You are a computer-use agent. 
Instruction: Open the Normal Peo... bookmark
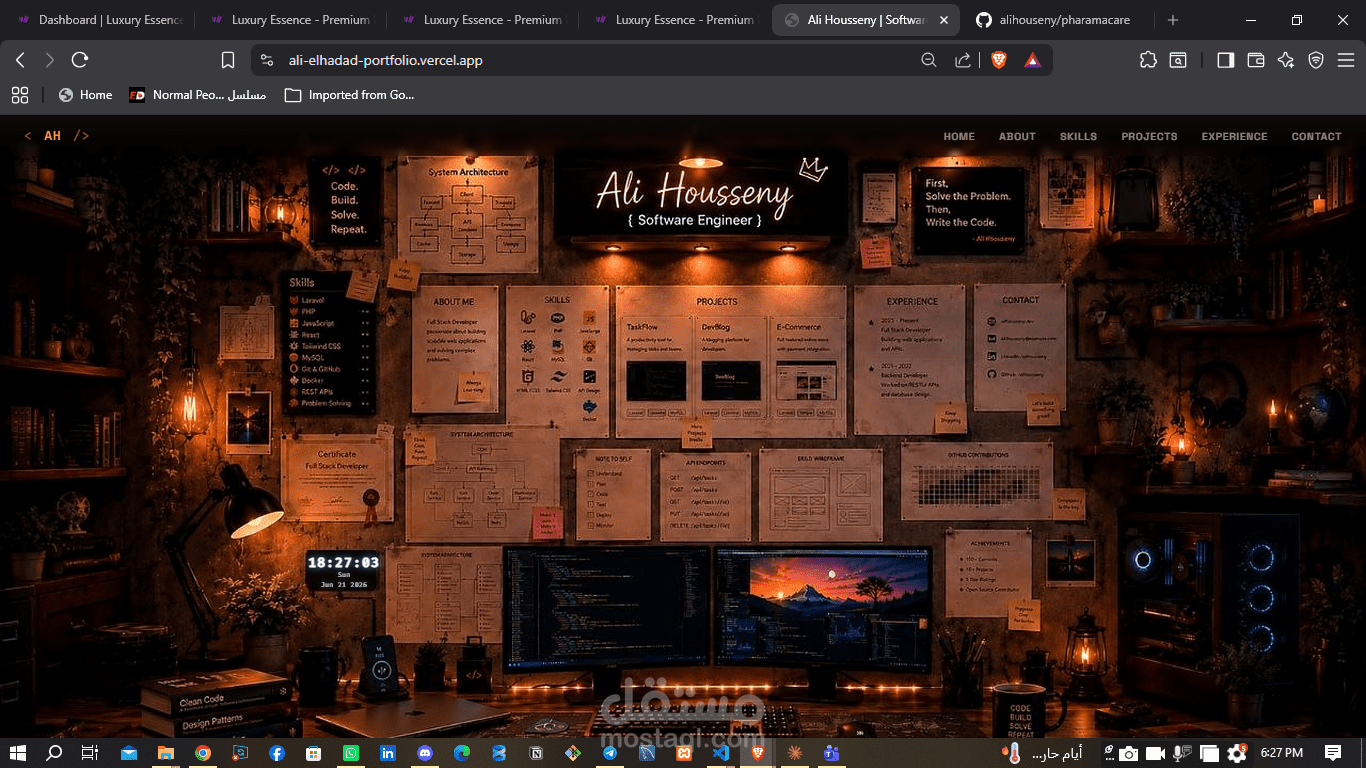pos(197,95)
